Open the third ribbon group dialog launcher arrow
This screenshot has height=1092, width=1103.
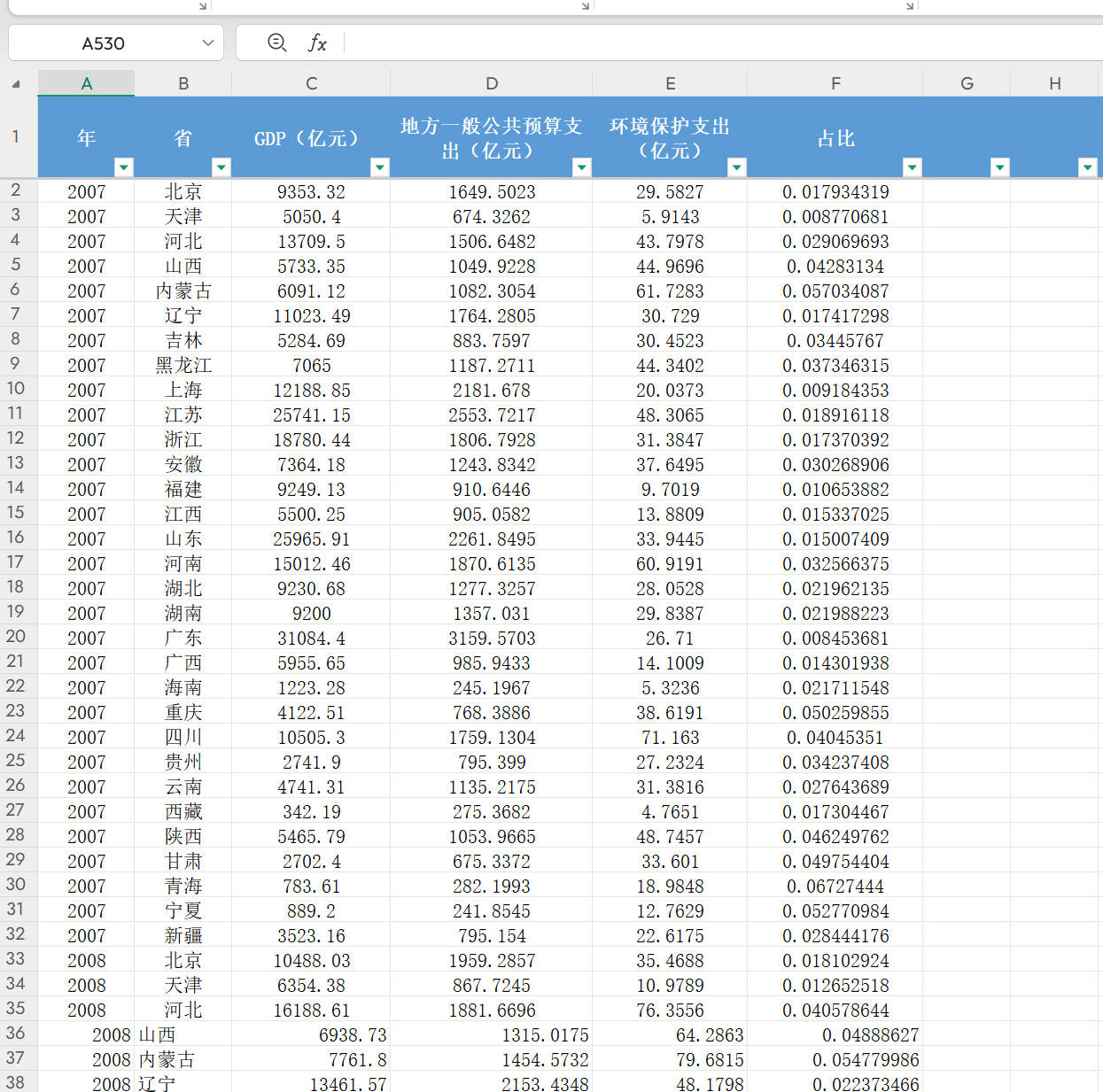pyautogui.click(x=910, y=5)
